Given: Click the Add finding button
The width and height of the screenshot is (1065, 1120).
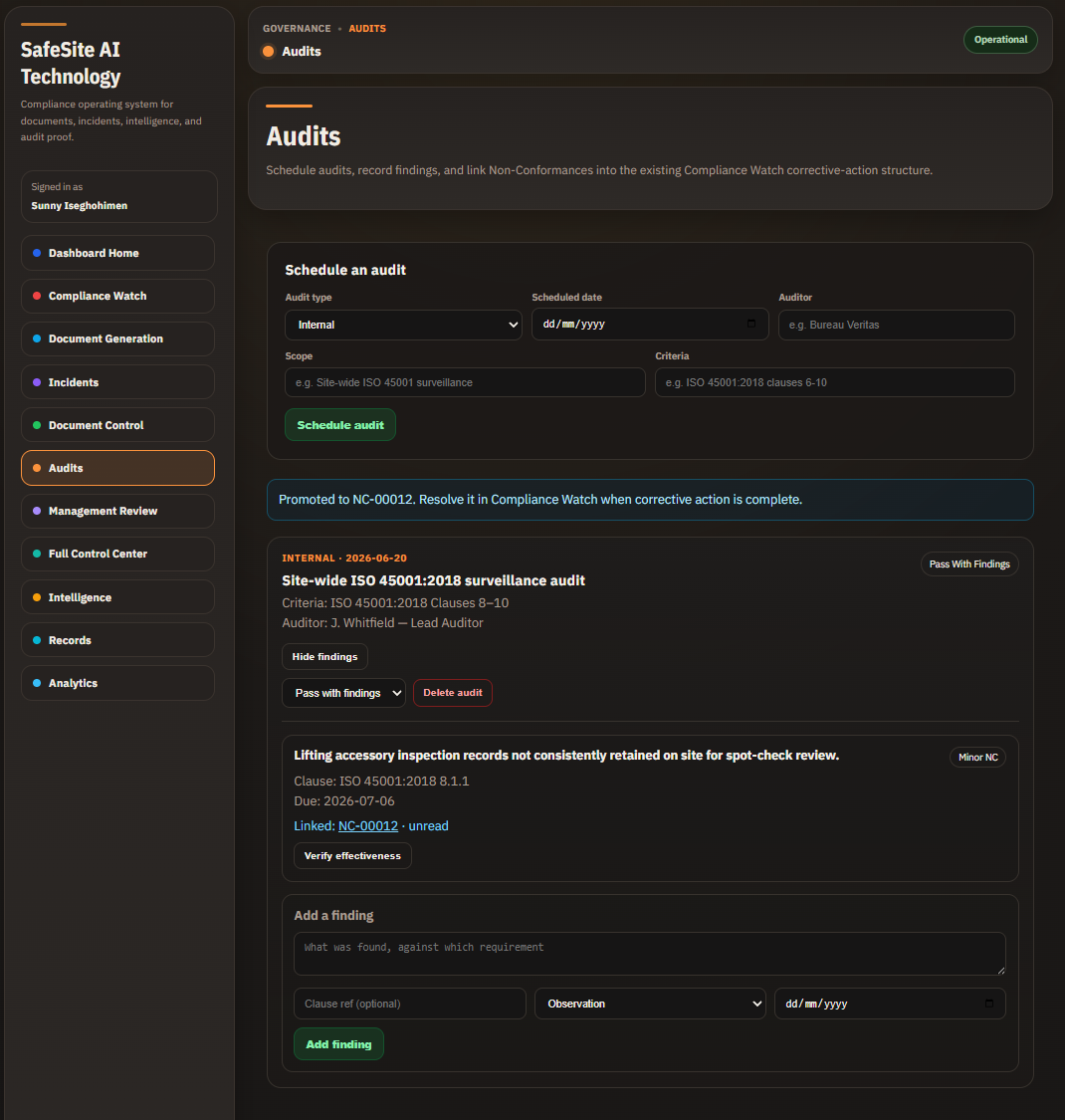Looking at the screenshot, I should (338, 1044).
